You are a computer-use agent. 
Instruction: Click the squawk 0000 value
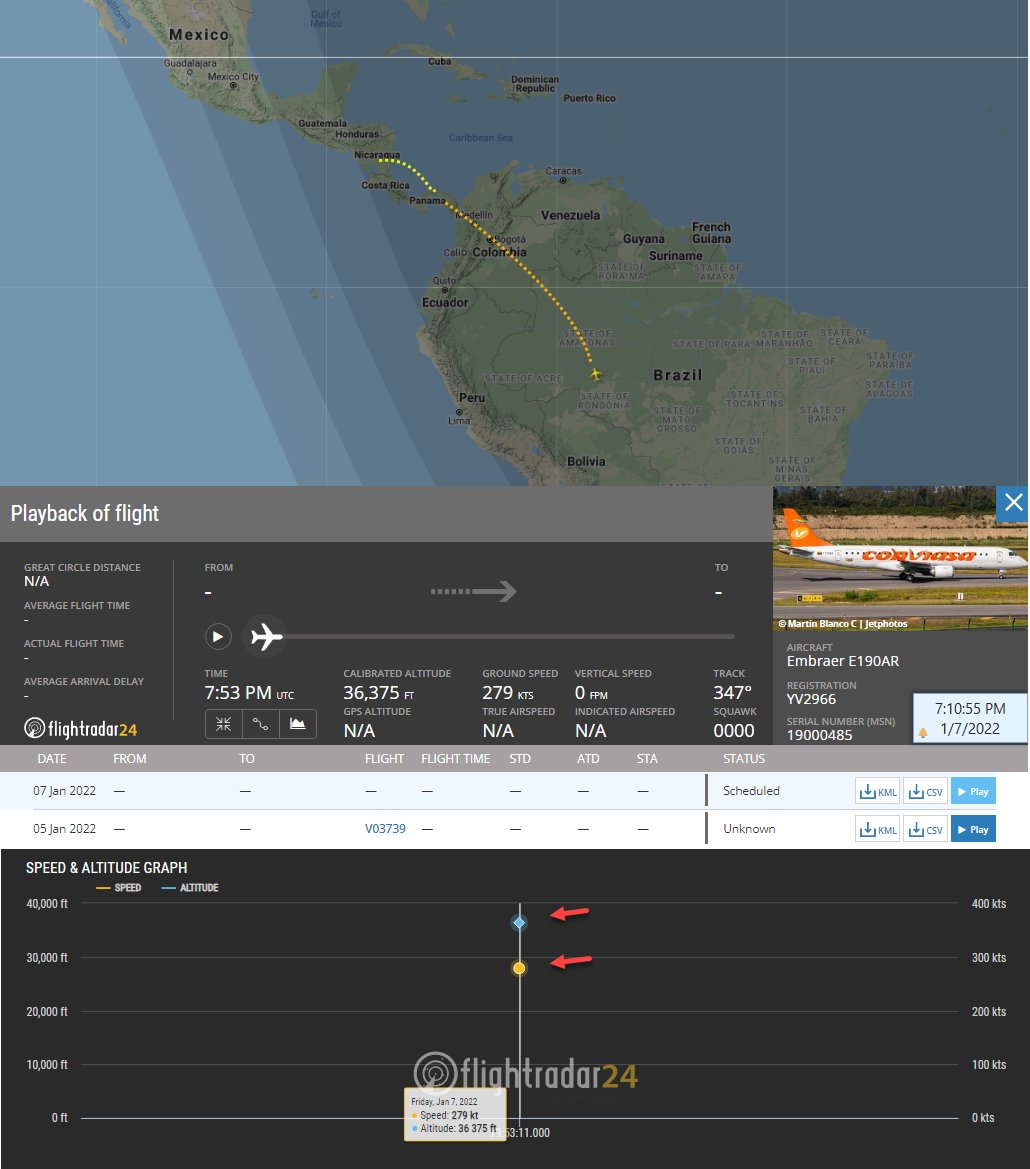[x=734, y=731]
